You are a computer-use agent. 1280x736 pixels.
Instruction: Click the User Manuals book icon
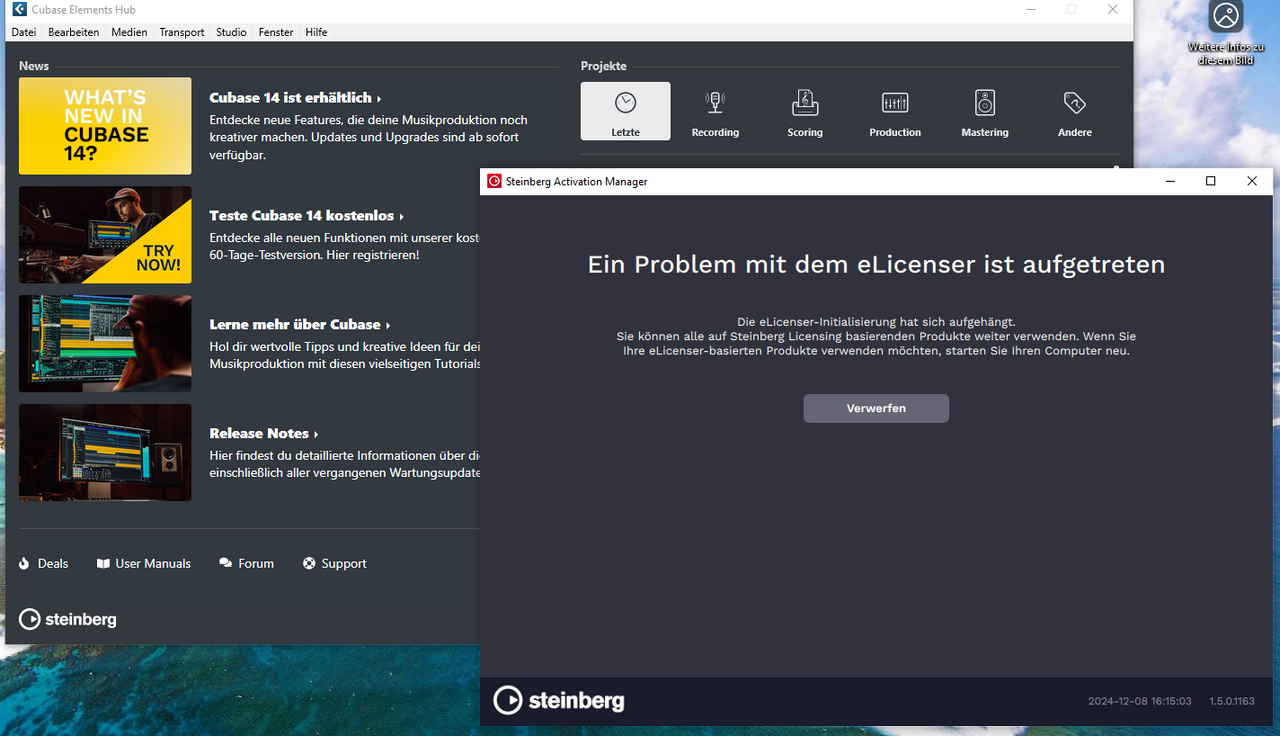(103, 564)
